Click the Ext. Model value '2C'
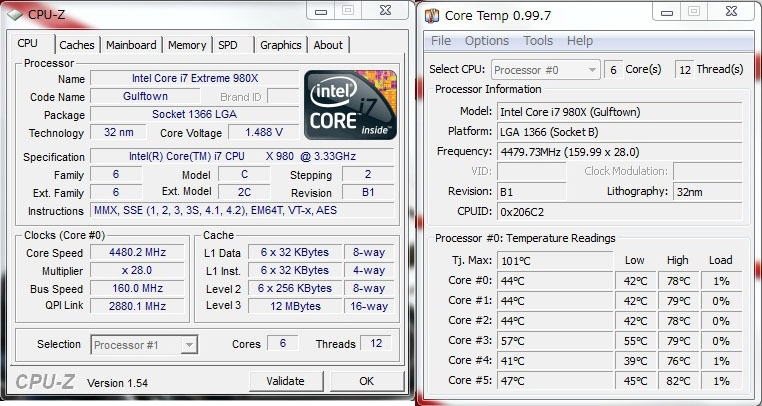The height and width of the screenshot is (406, 762). point(244,192)
